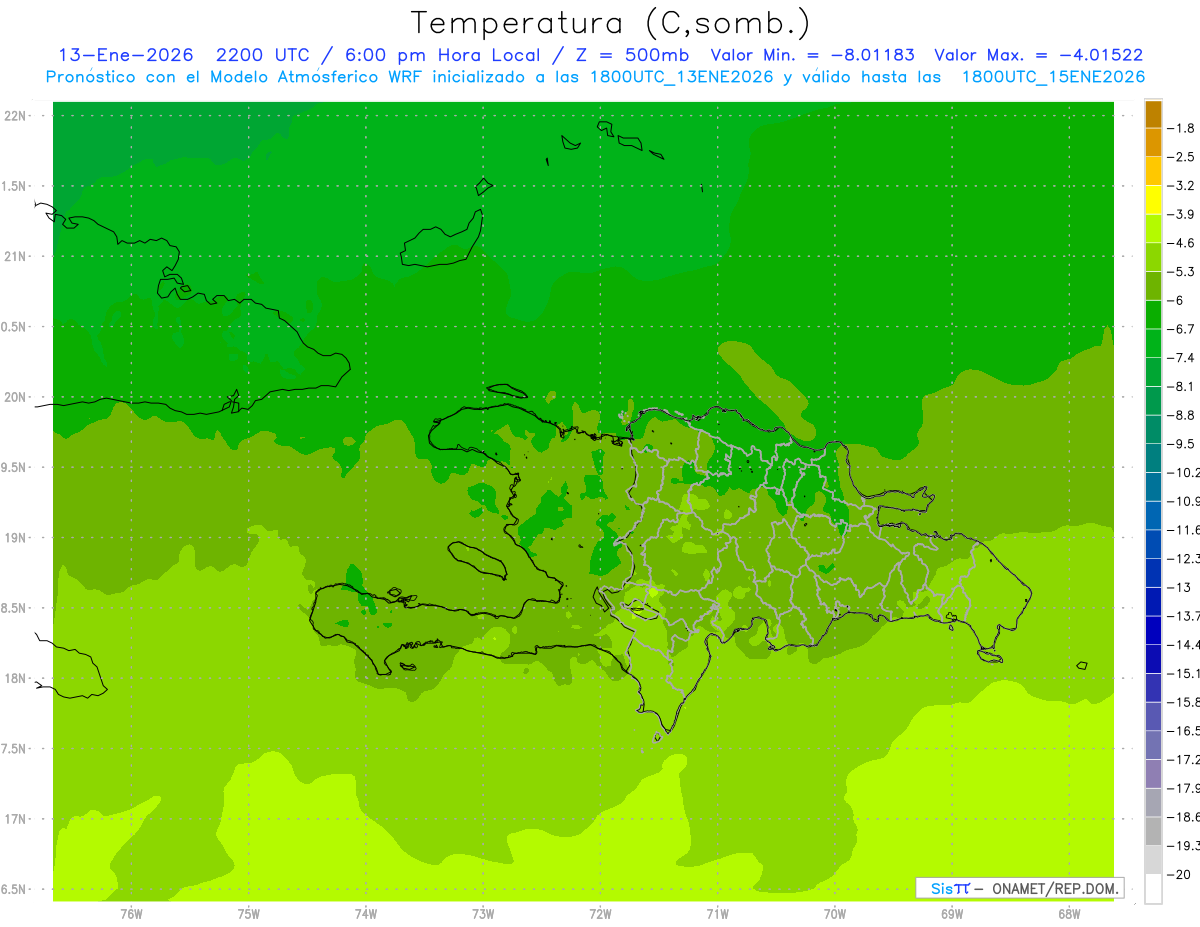Click the '-6.7' legend value
Screen dimensions: 1200x927
point(1182,329)
